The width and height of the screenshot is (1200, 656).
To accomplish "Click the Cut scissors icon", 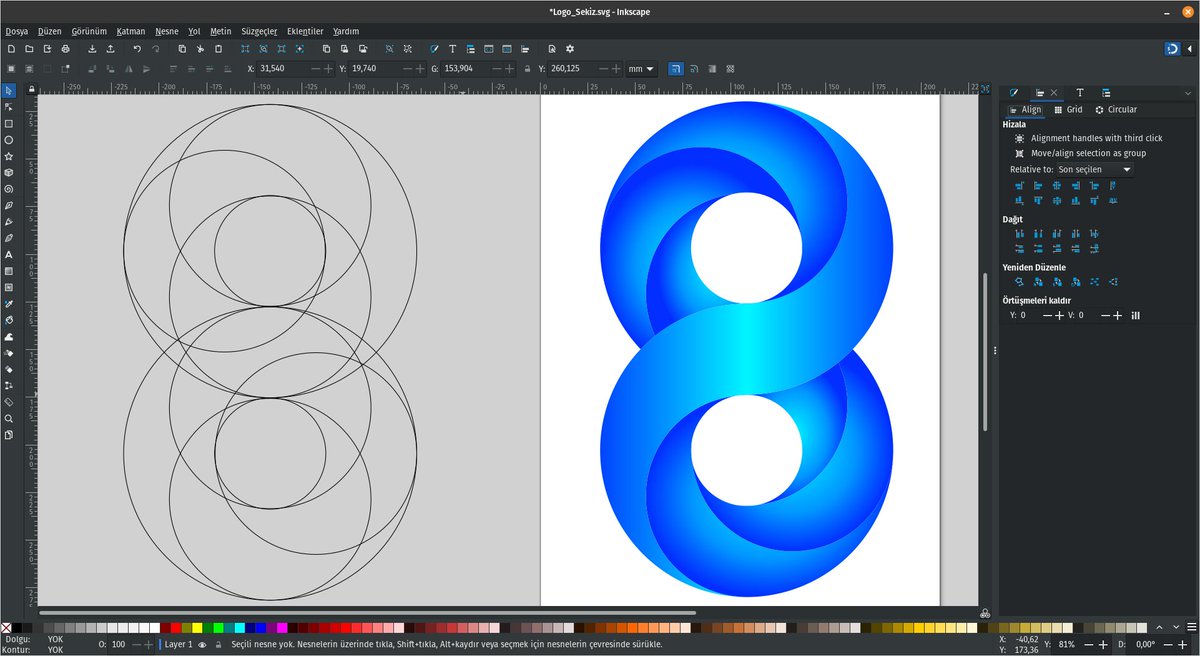I will pyautogui.click(x=200, y=48).
